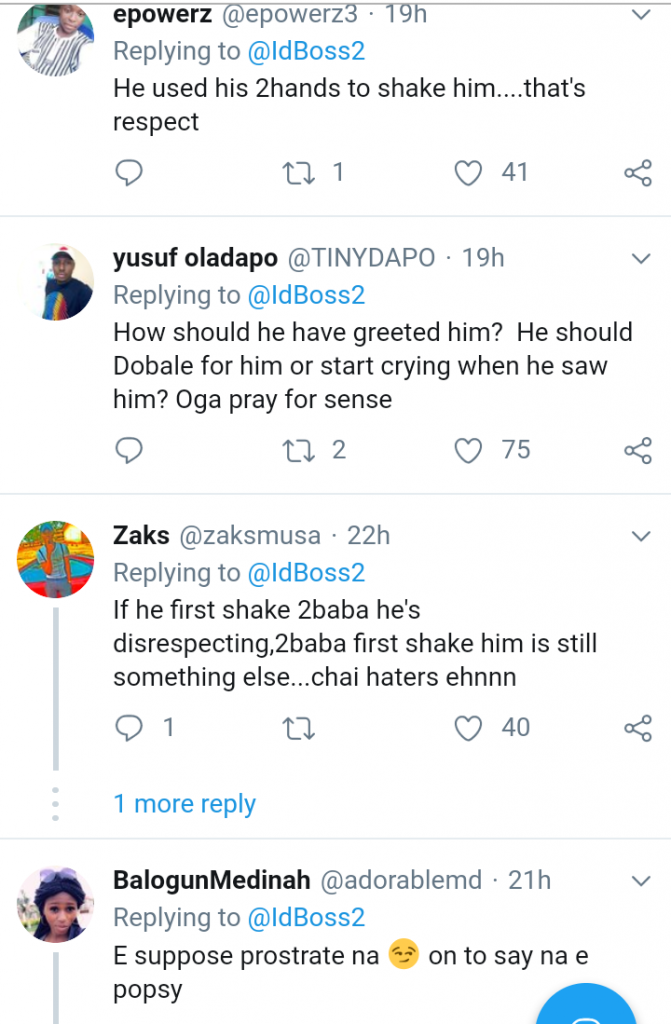Reply to epowerz's tweet
The height and width of the screenshot is (1024, 671).
[129, 173]
